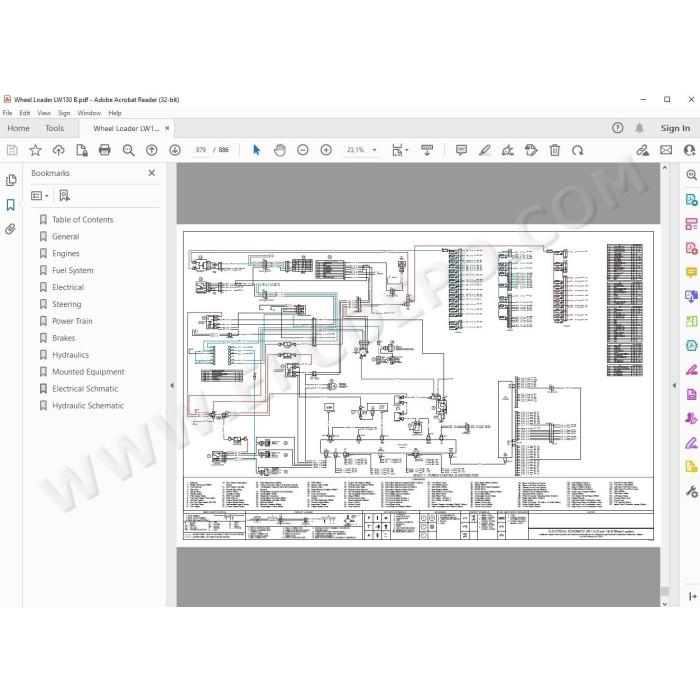The image size is (700, 700).
Task: Click the page number input field
Action: 201,150
